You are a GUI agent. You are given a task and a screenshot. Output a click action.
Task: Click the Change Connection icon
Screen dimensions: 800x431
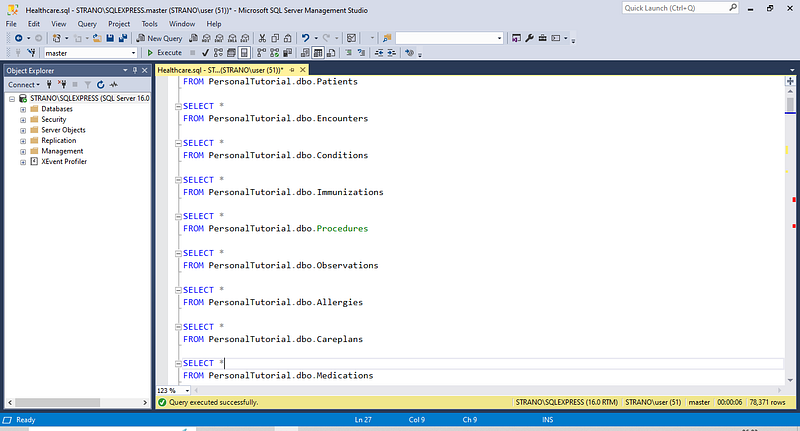point(32,53)
